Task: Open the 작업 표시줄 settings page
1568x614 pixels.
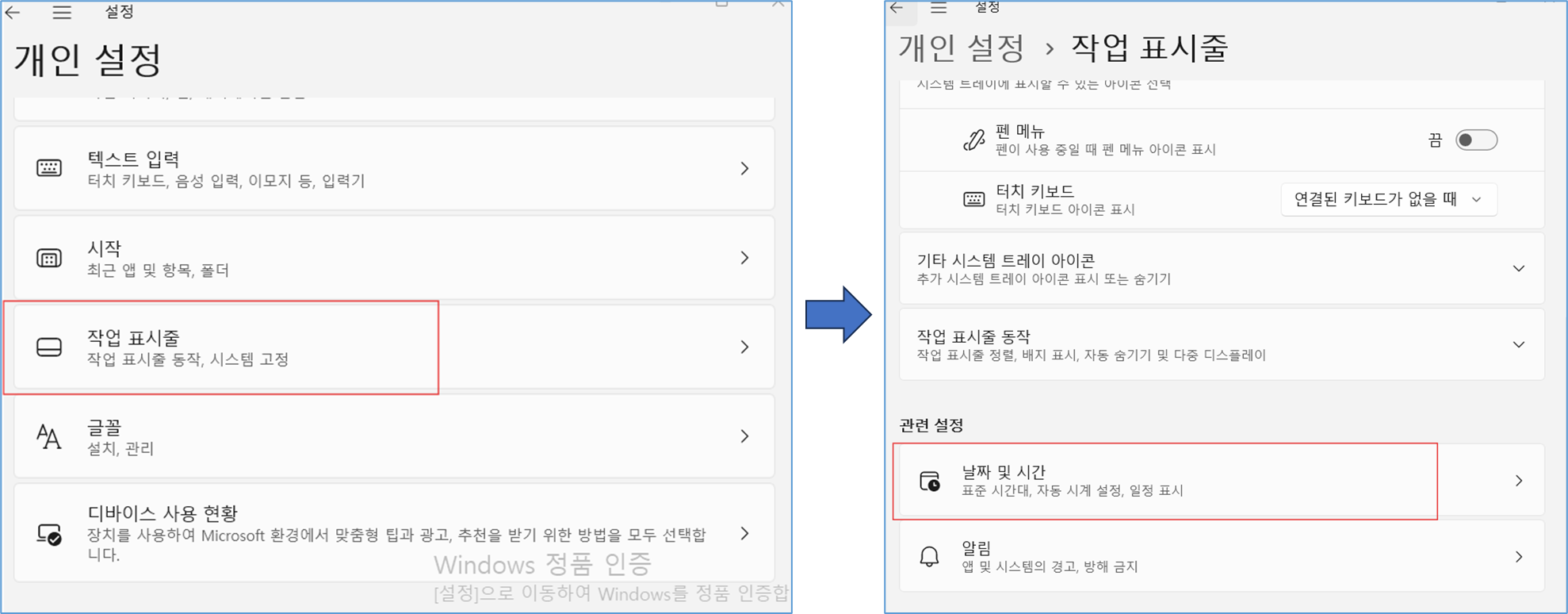Action: click(x=394, y=347)
